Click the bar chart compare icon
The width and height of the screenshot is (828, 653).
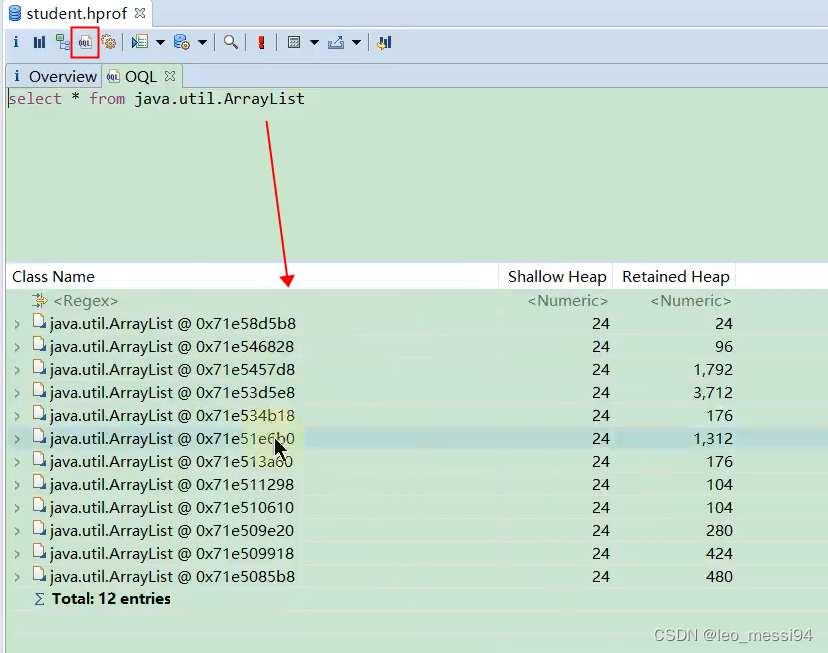coord(384,42)
